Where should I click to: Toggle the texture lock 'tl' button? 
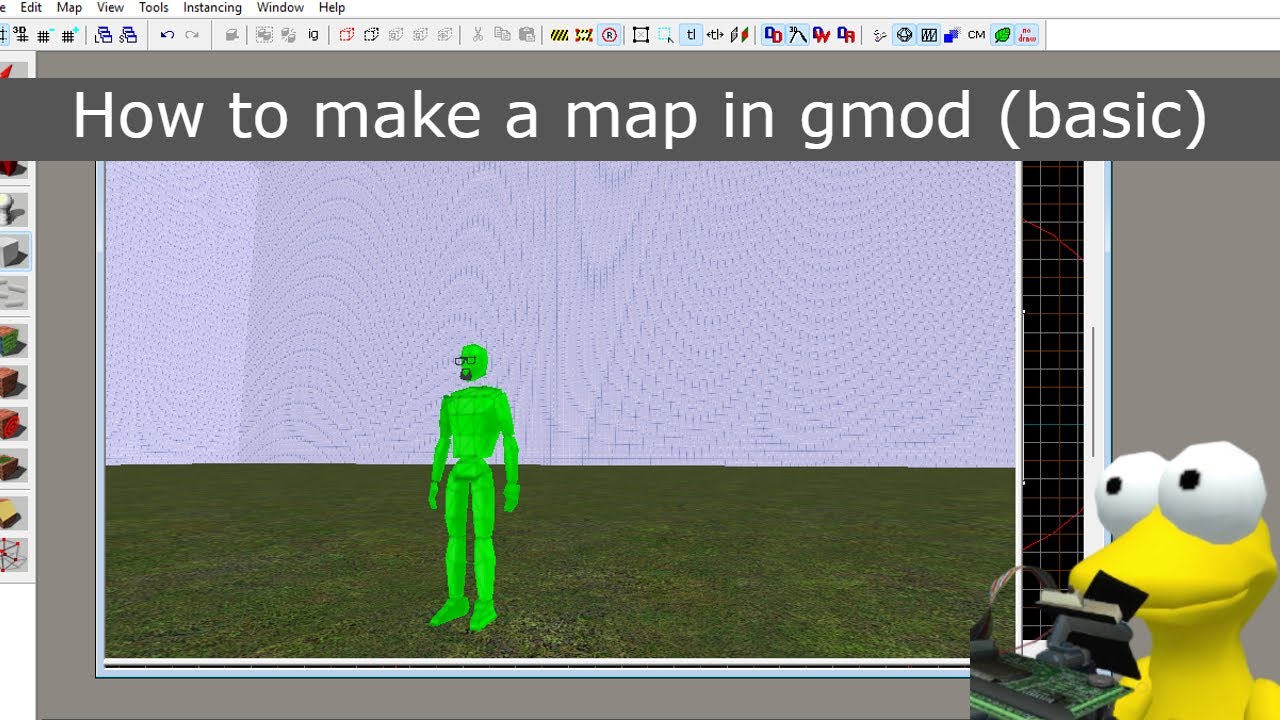pos(691,35)
